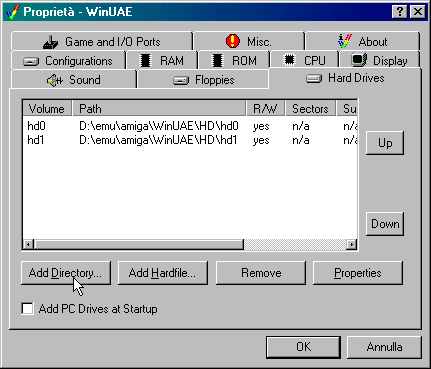Click the checkmark icon on About tab
431x369 pixels.
click(x=344, y=41)
